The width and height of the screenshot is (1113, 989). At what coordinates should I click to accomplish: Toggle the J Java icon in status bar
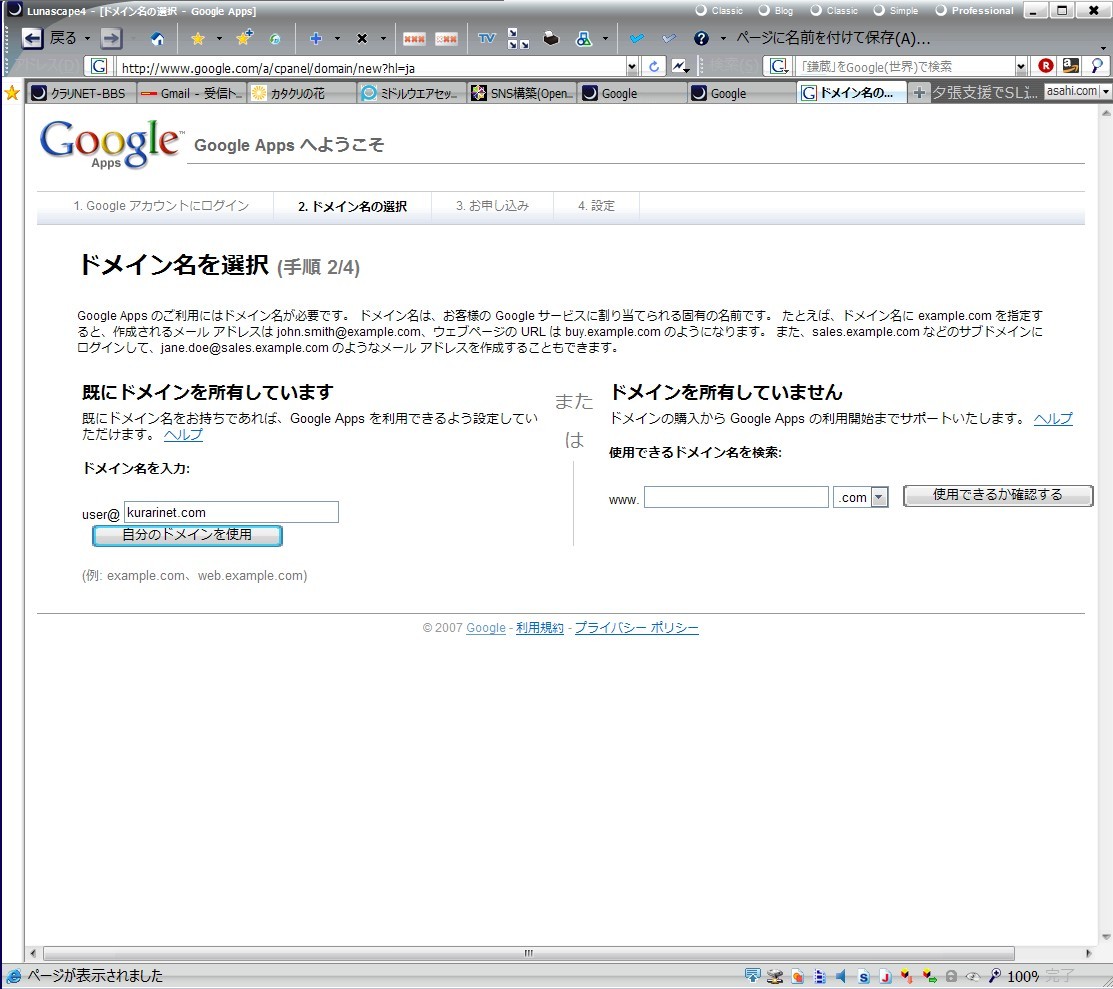pyautogui.click(x=885, y=977)
